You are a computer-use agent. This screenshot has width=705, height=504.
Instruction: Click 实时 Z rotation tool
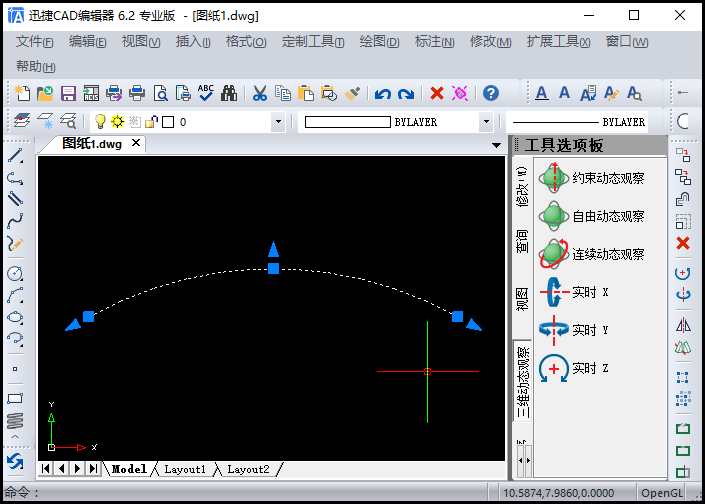[574, 368]
